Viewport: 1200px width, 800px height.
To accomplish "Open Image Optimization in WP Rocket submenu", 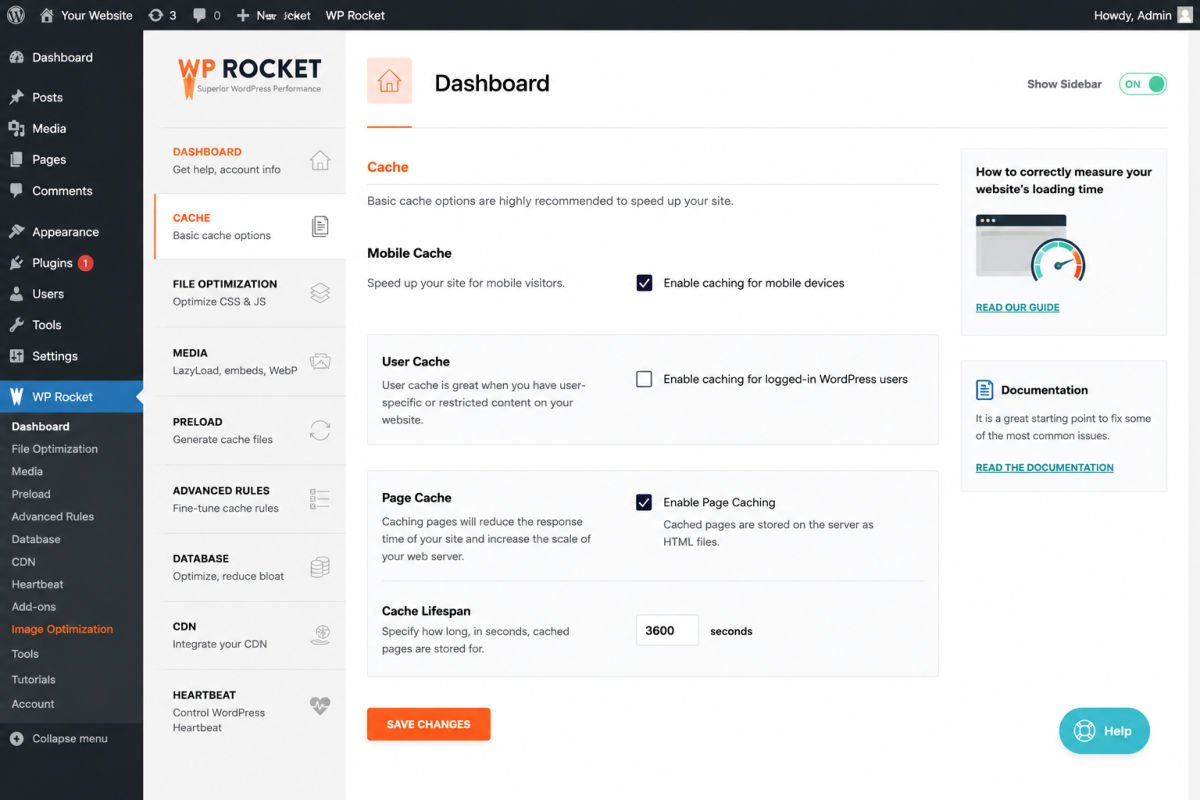I will pyautogui.click(x=62, y=629).
